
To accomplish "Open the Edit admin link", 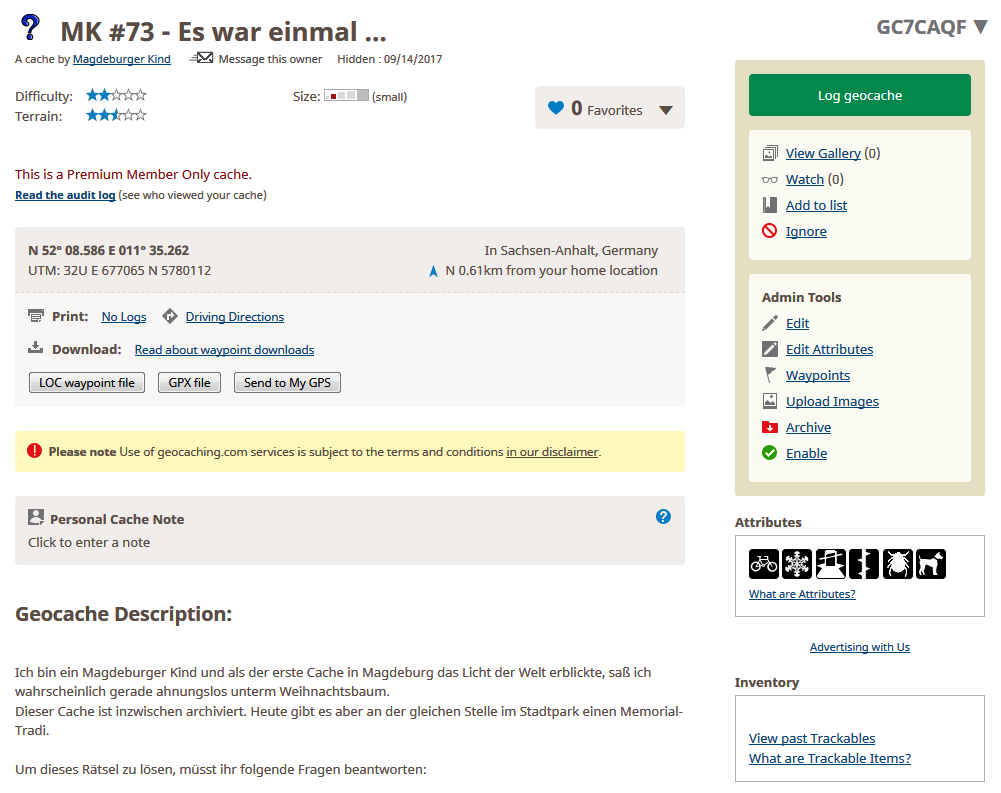I will pos(797,324).
